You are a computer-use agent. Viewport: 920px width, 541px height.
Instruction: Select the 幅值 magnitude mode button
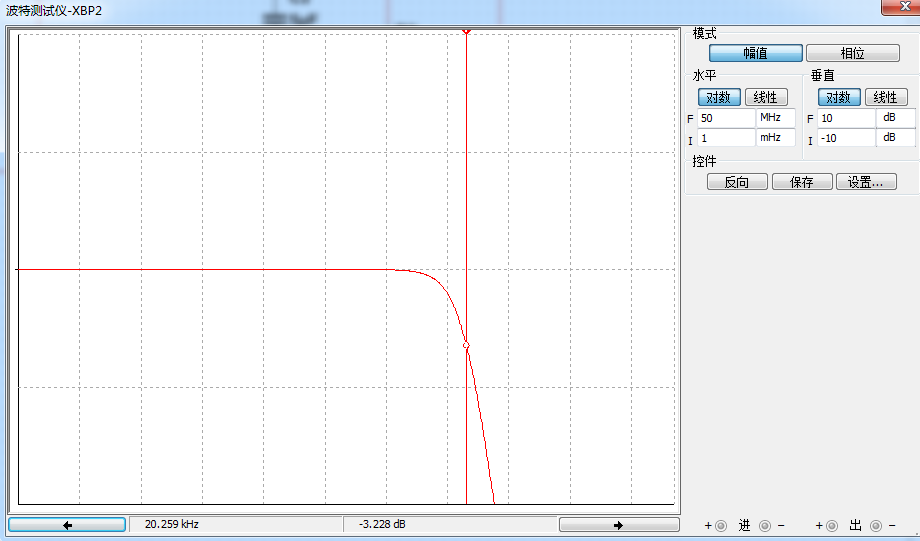[x=755, y=53]
